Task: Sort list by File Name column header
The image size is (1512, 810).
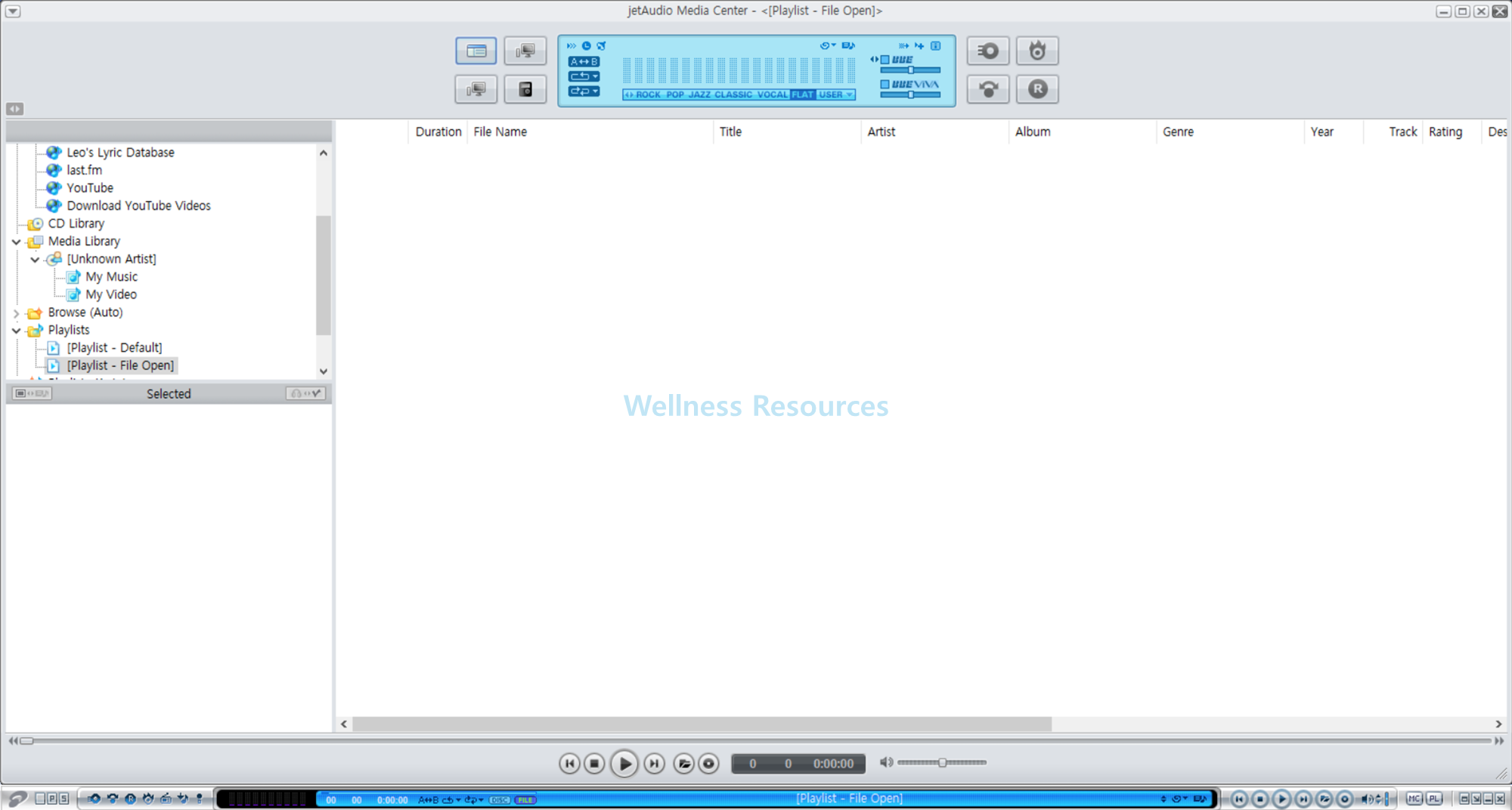Action: point(590,132)
